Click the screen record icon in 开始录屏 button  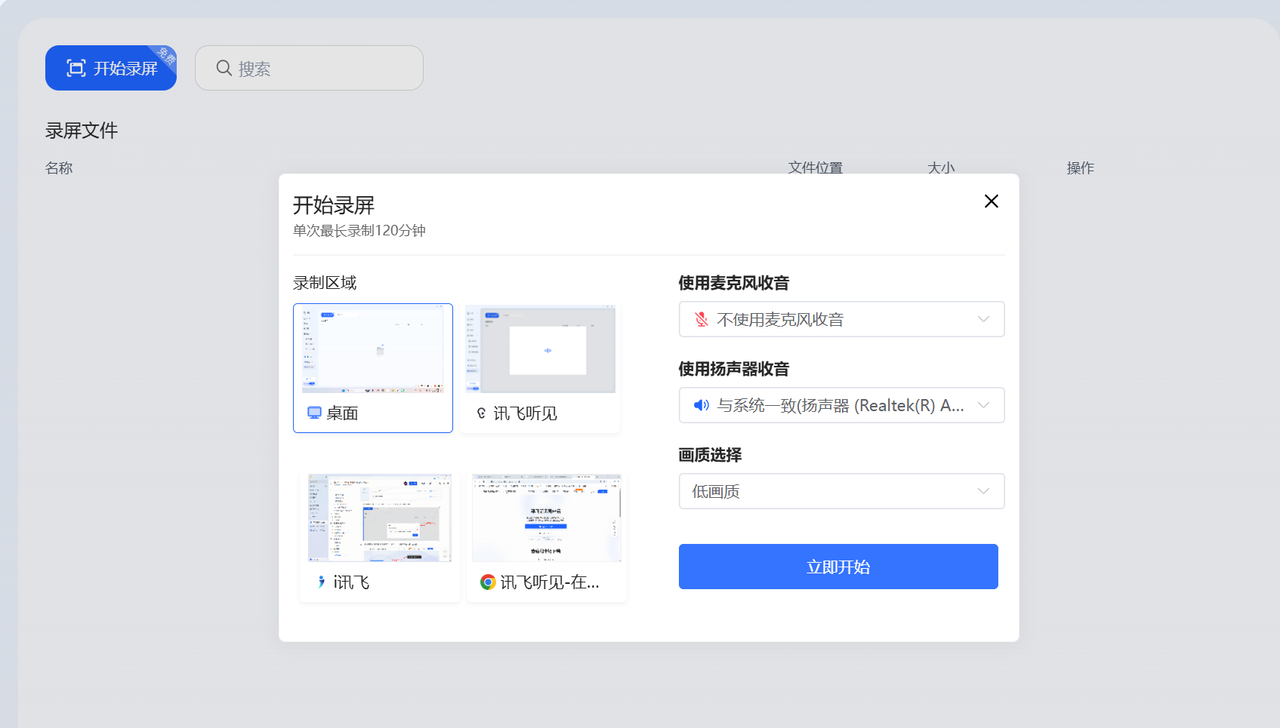click(76, 68)
